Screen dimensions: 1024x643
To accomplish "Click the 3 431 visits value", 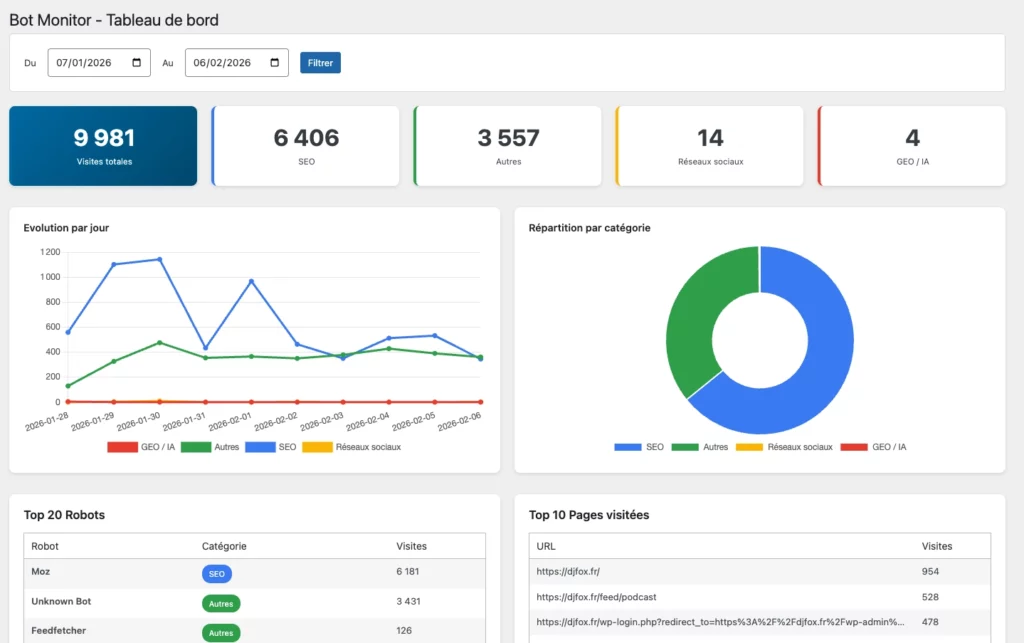I will coord(408,601).
